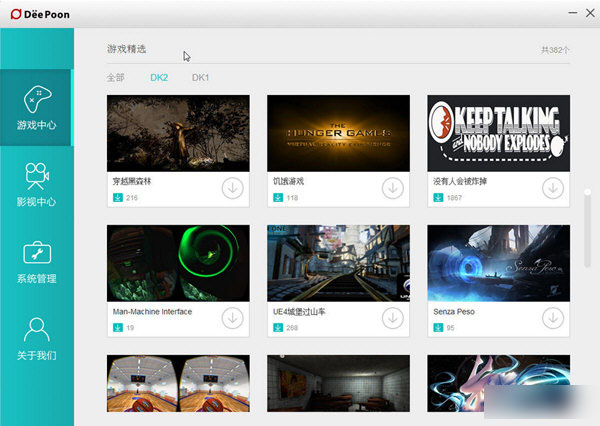Click the 穿越黑森林 title text
The width and height of the screenshot is (600, 426).
click(132, 181)
